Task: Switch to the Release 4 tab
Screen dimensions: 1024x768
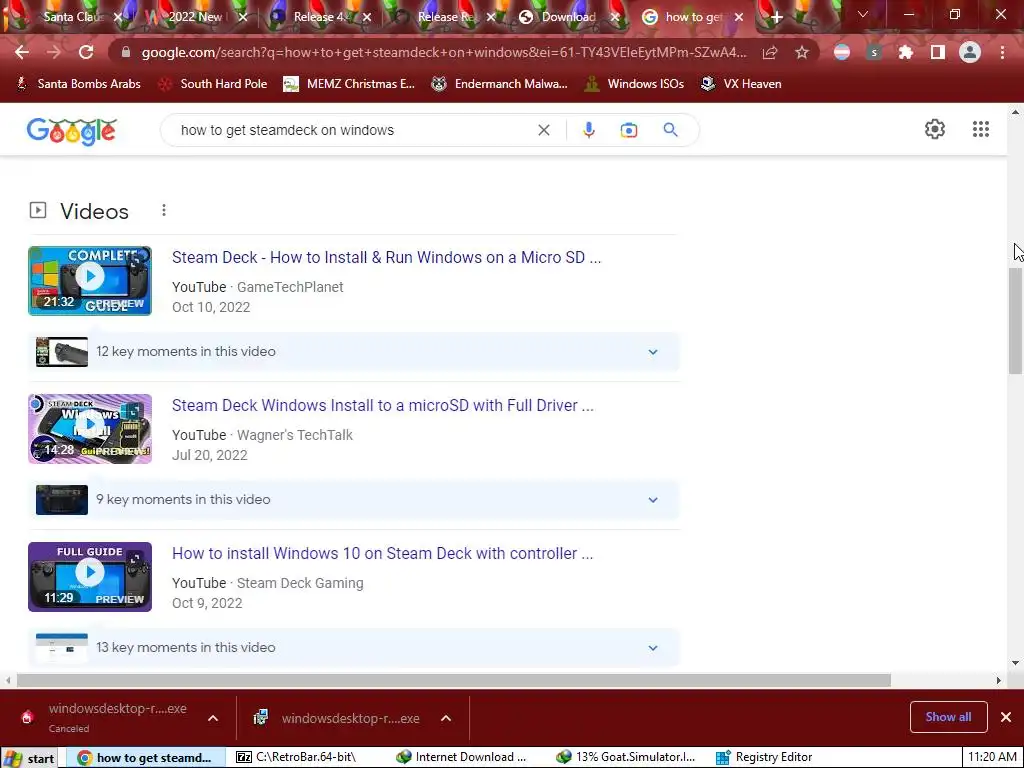Action: click(319, 17)
